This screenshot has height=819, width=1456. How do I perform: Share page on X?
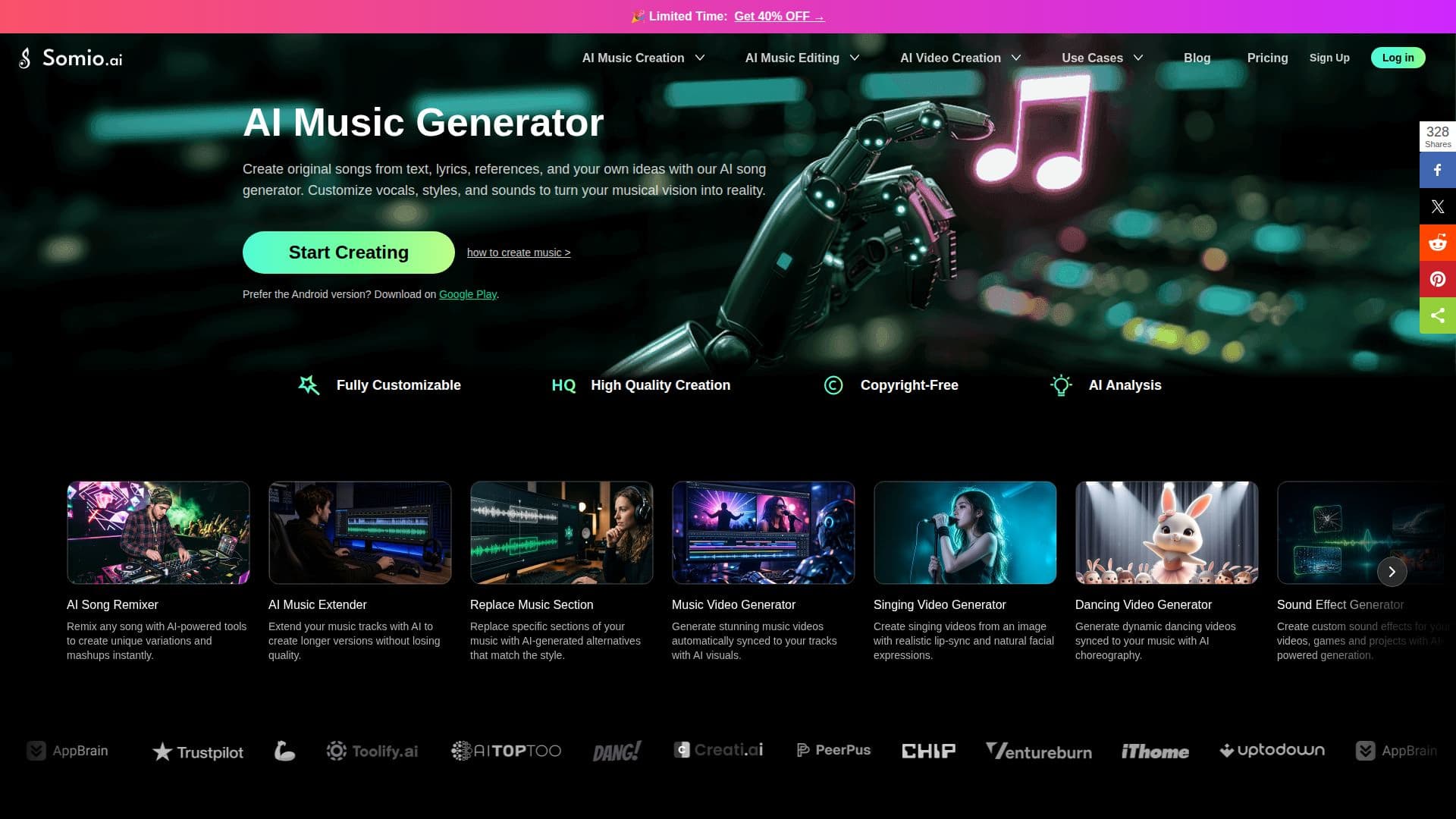1438,206
